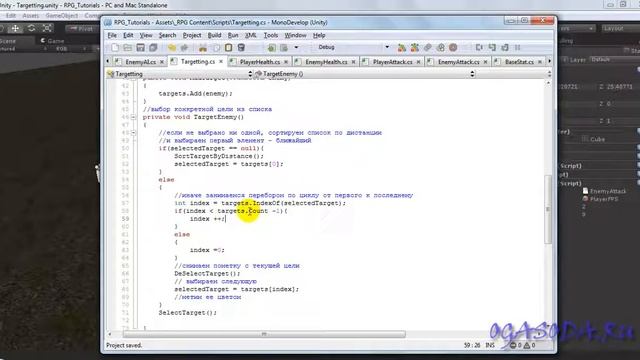Click the green Build icon in MonoDevelop

point(271,48)
